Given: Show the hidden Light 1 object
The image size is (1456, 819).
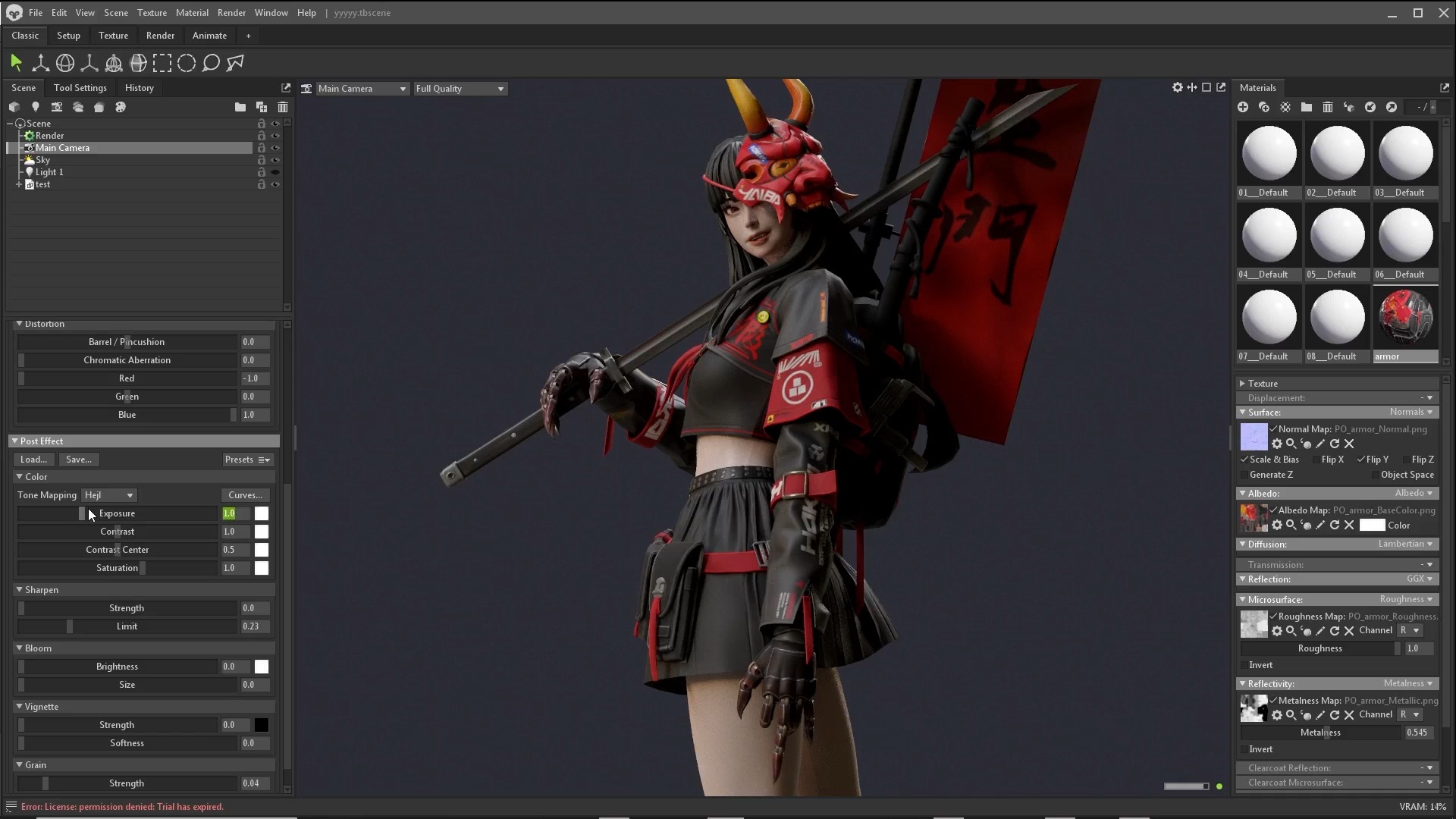Looking at the screenshot, I should [275, 172].
